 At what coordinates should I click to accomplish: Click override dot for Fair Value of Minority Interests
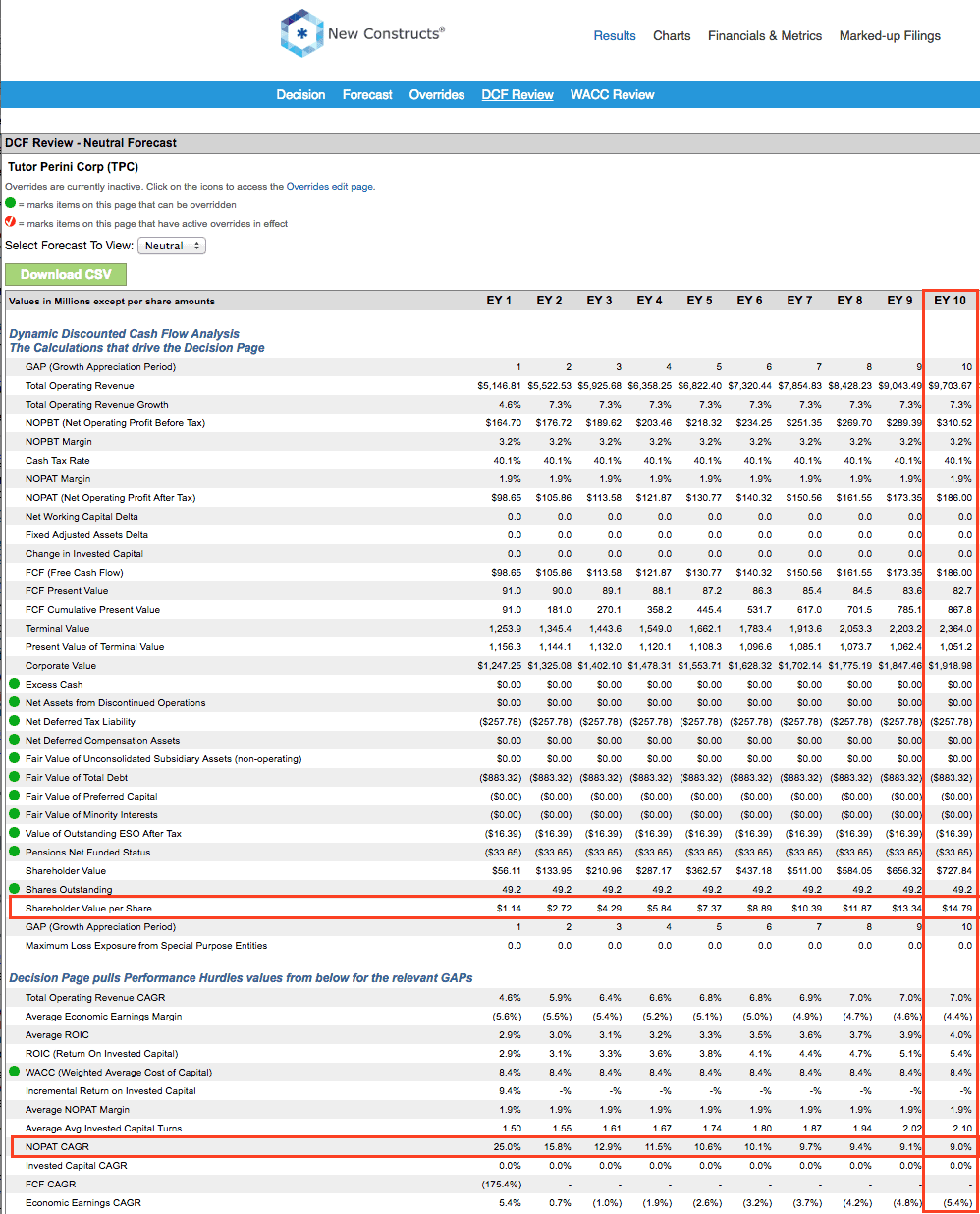click(15, 814)
